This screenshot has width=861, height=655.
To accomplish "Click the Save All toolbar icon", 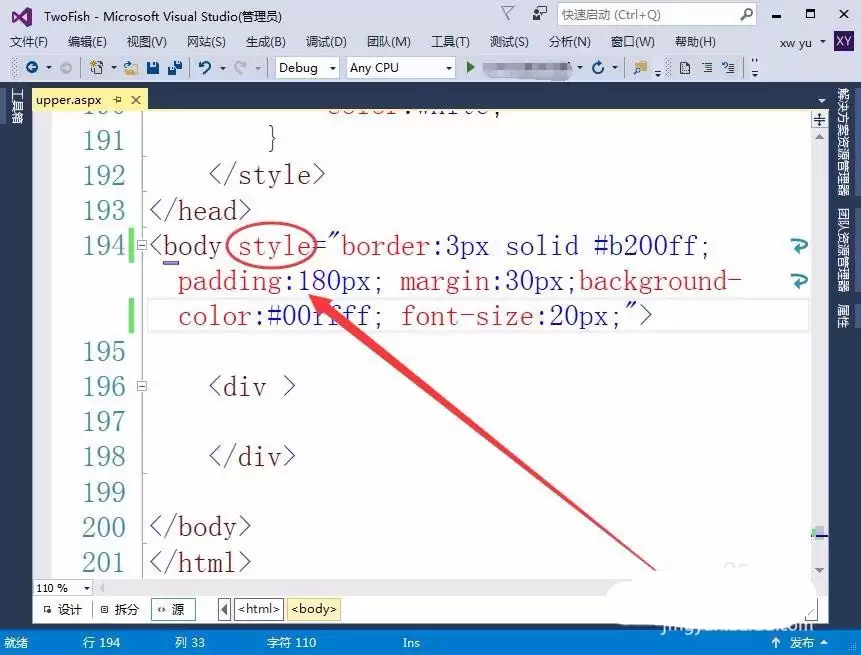I will point(174,68).
